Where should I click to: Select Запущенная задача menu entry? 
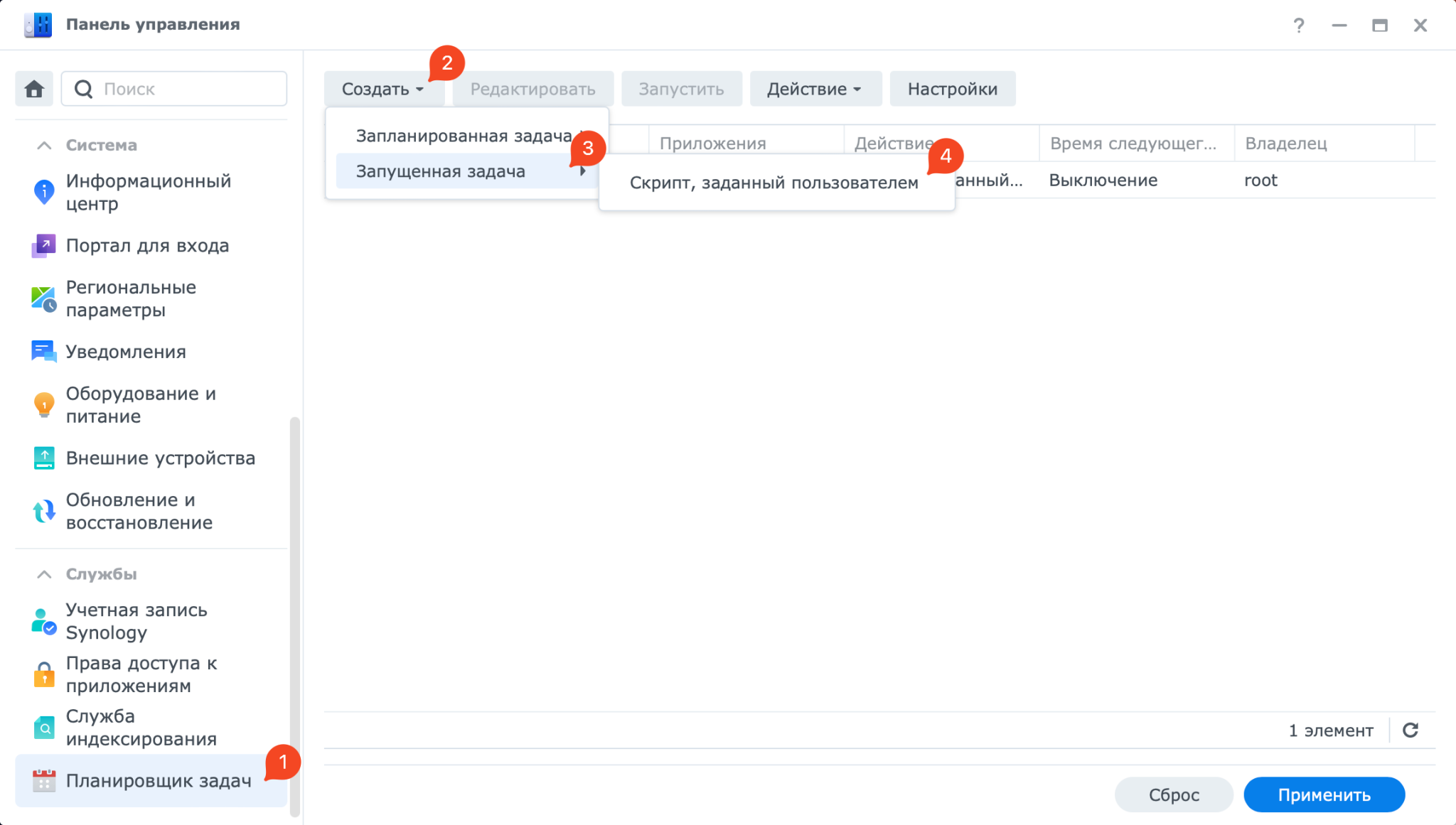pyautogui.click(x=467, y=171)
